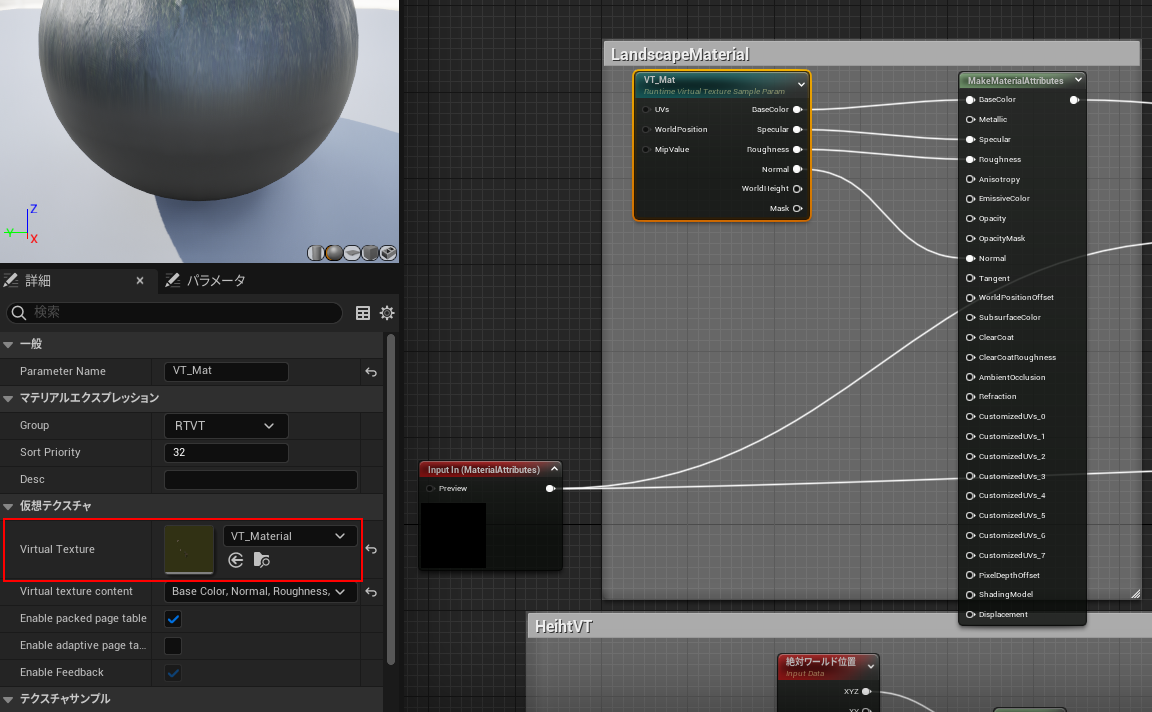The height and width of the screenshot is (712, 1152).
Task: Reset the Parameter Name to default
Action: [x=371, y=372]
